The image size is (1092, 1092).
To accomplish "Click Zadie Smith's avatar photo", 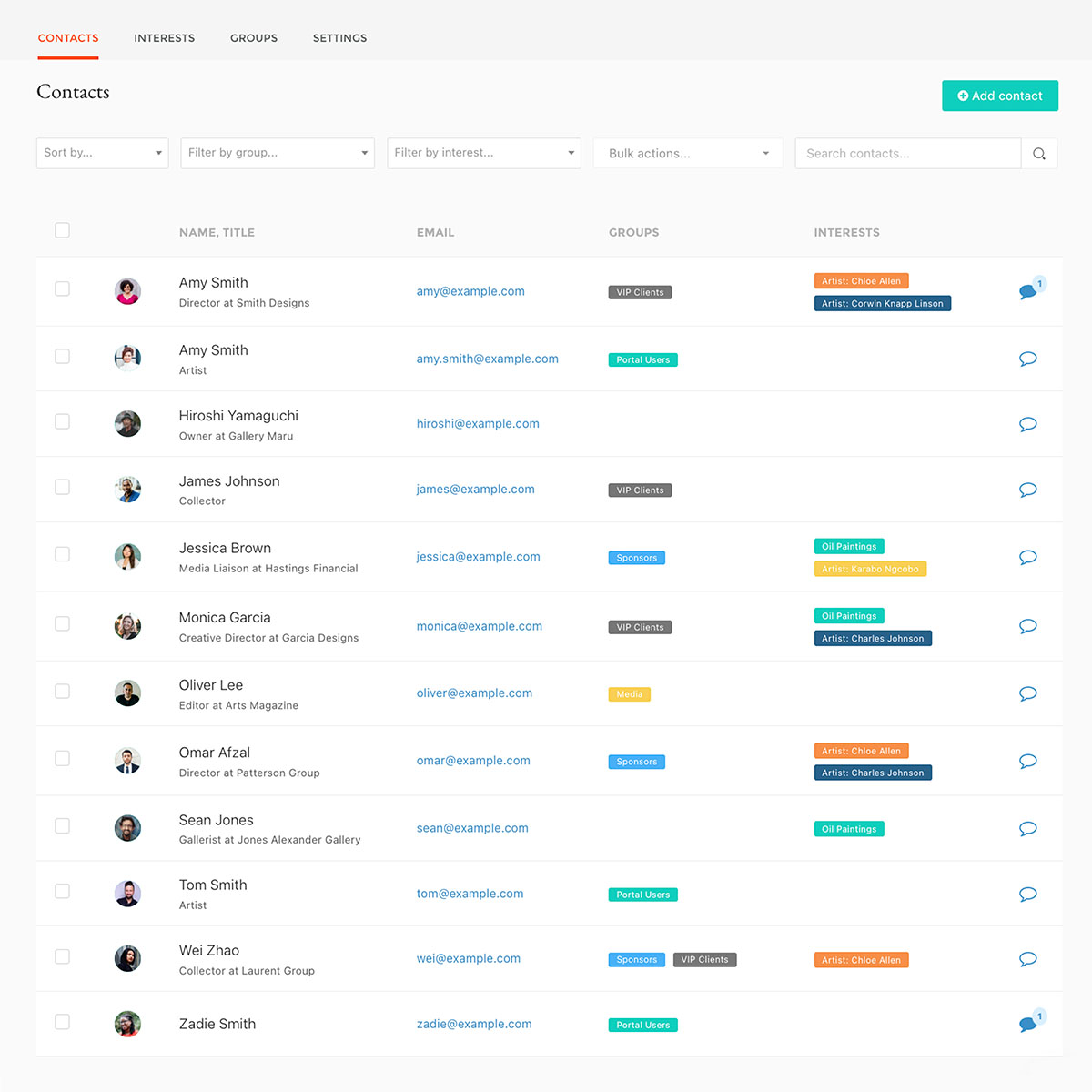I will [127, 1024].
